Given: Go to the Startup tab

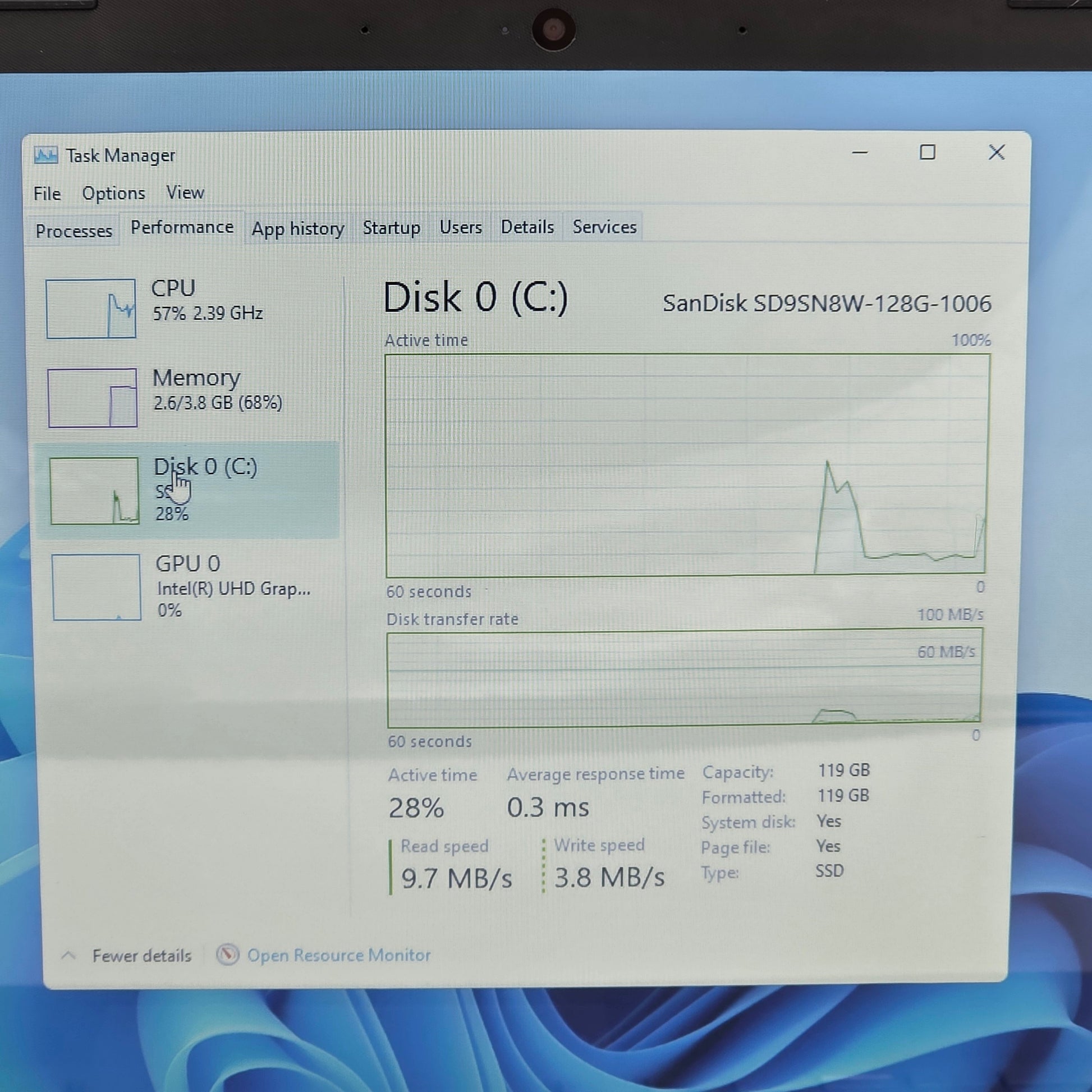Looking at the screenshot, I should click(x=391, y=228).
